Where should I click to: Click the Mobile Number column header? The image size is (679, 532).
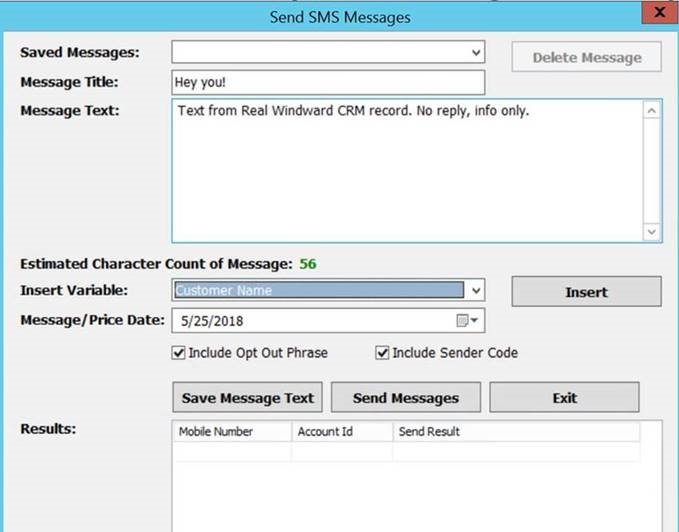[x=232, y=432]
